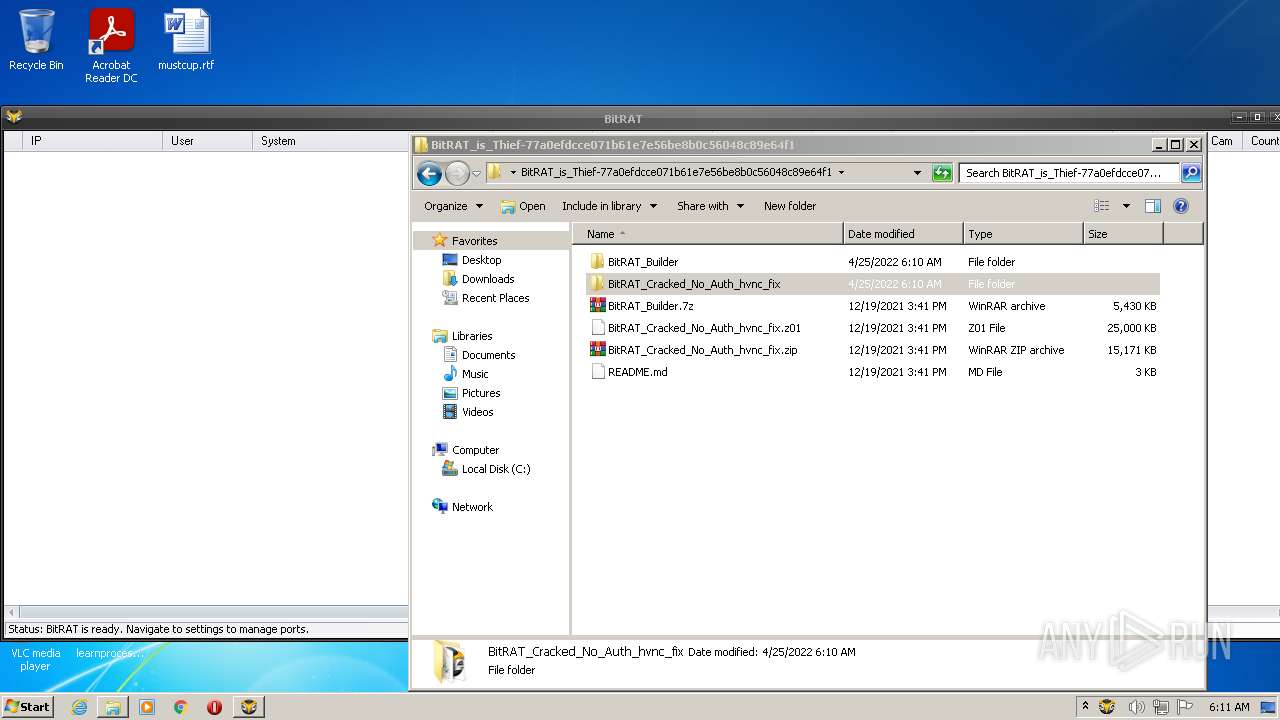The width and height of the screenshot is (1280, 720).
Task: Open Include in library dropdown
Action: tap(609, 206)
